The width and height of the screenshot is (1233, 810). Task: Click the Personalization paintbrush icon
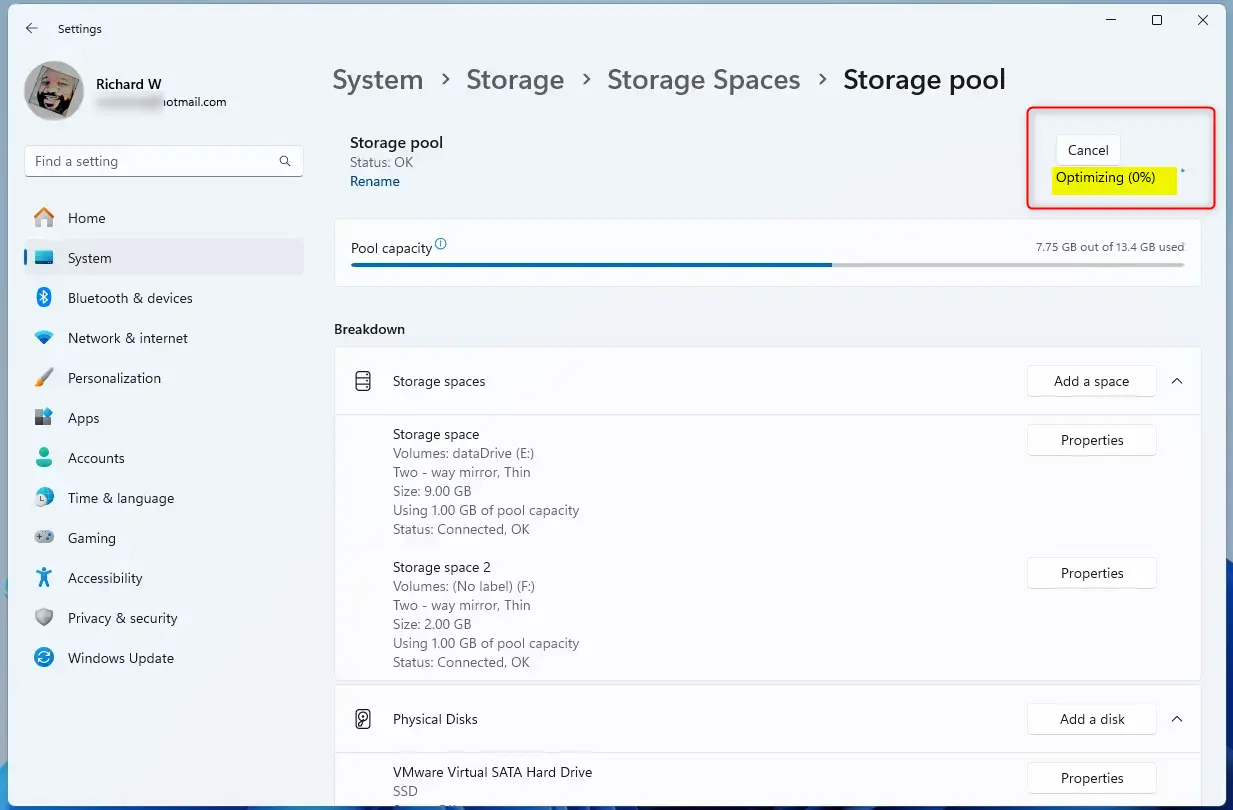44,378
